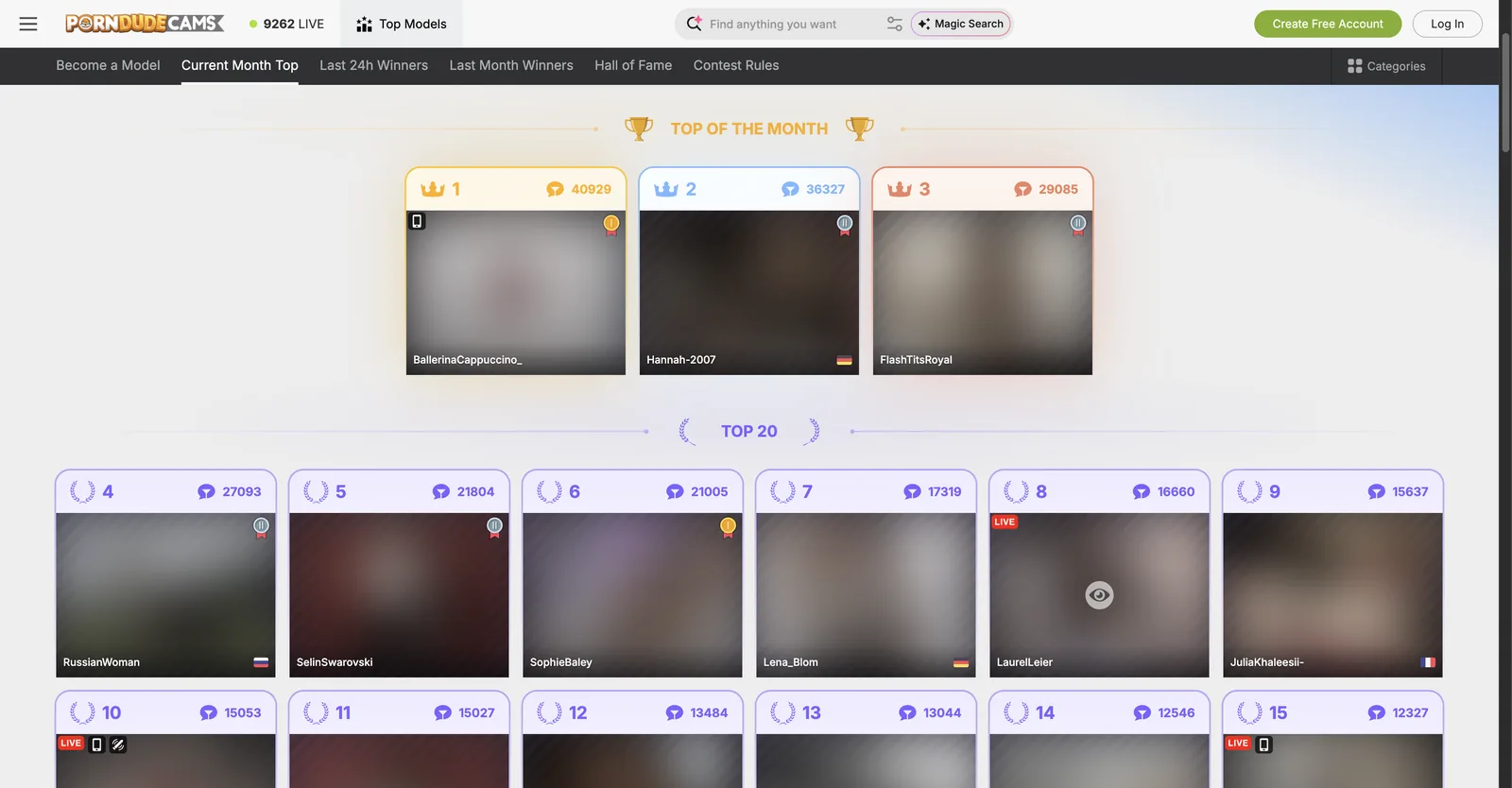Viewport: 1512px width, 788px height.
Task: Click medal badge on RussianWoman card
Action: point(262,527)
